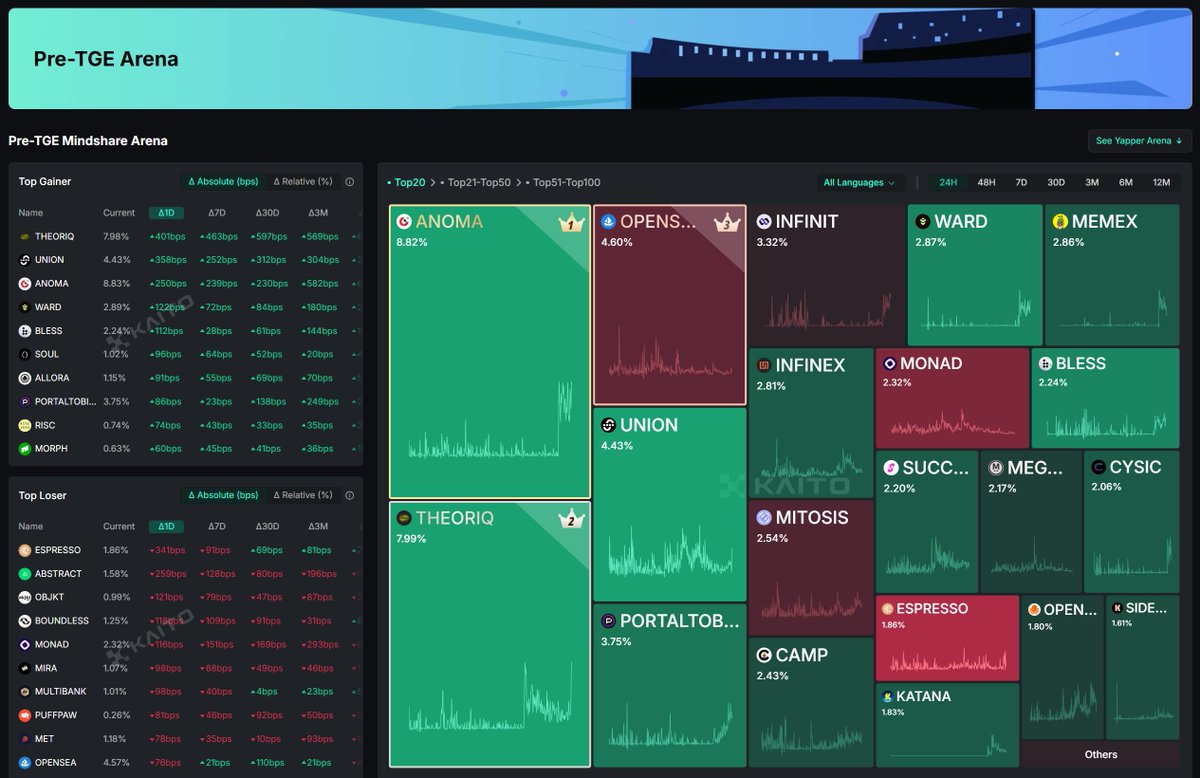Toggle Relative (%) in Top Loser panel
Screen dimensions: 1200x778
click(x=303, y=495)
